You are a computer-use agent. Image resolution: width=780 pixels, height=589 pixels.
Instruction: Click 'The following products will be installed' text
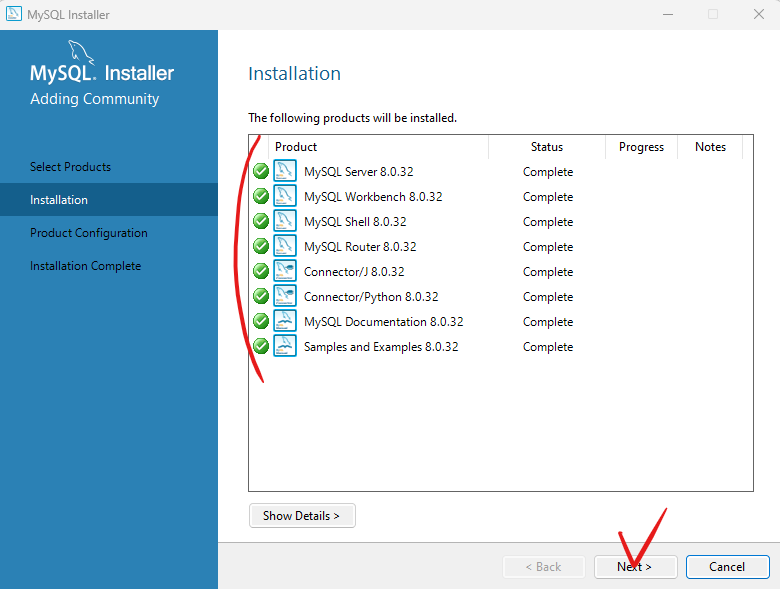[352, 118]
